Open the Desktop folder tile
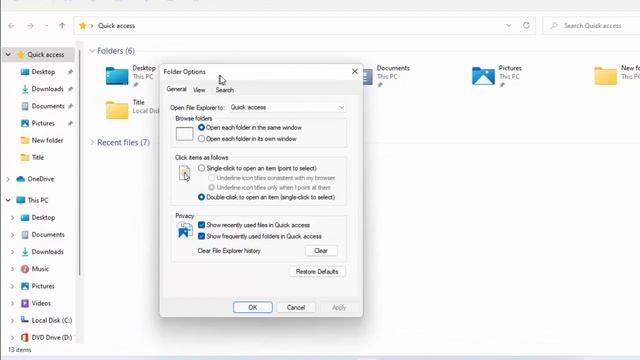640x360 pixels. coord(131,76)
